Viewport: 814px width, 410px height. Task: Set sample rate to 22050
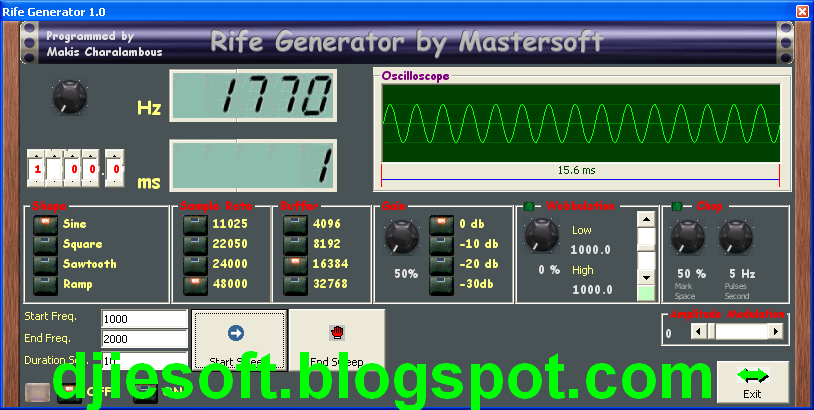pos(195,245)
